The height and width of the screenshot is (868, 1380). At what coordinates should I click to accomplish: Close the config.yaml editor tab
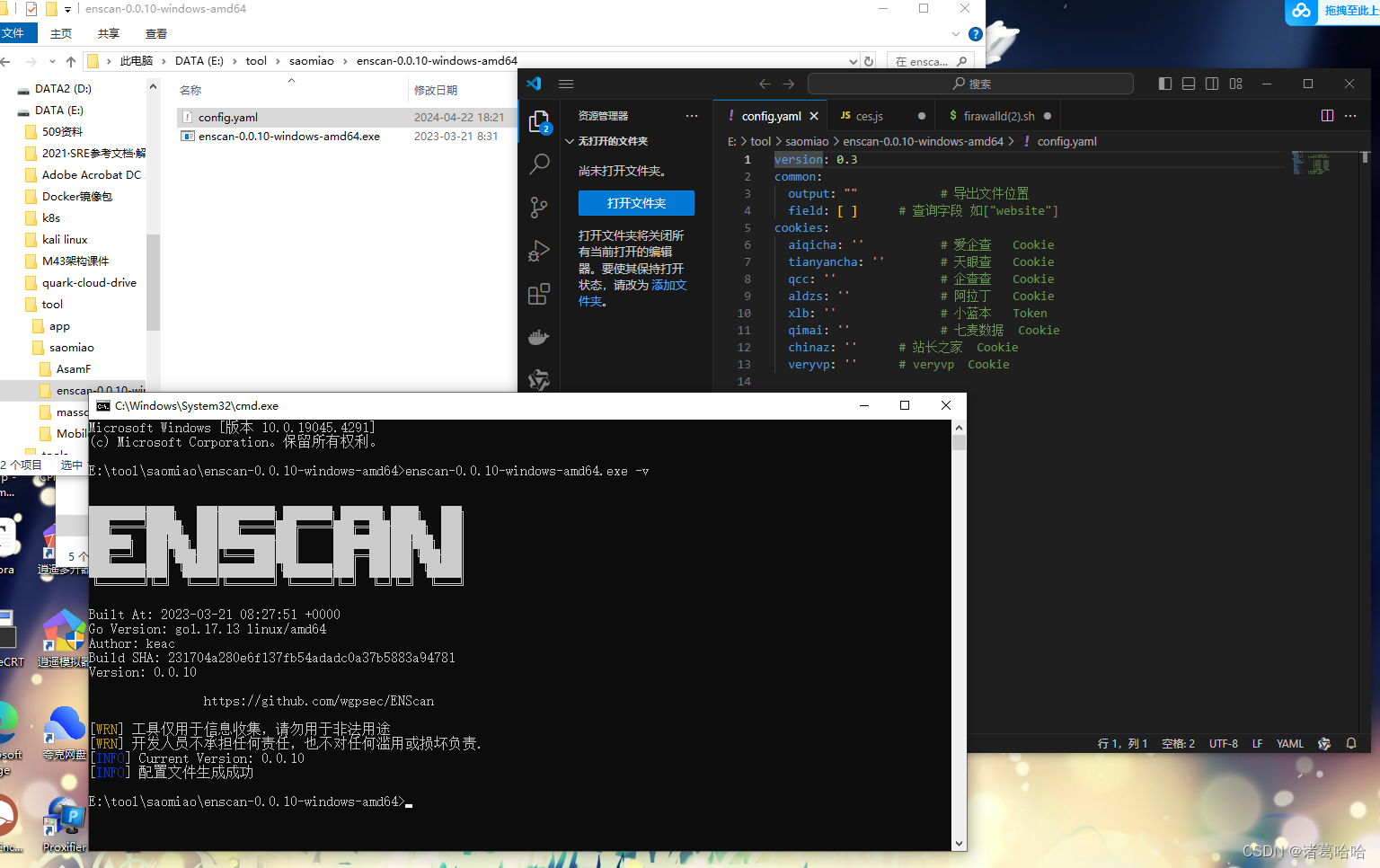[814, 116]
